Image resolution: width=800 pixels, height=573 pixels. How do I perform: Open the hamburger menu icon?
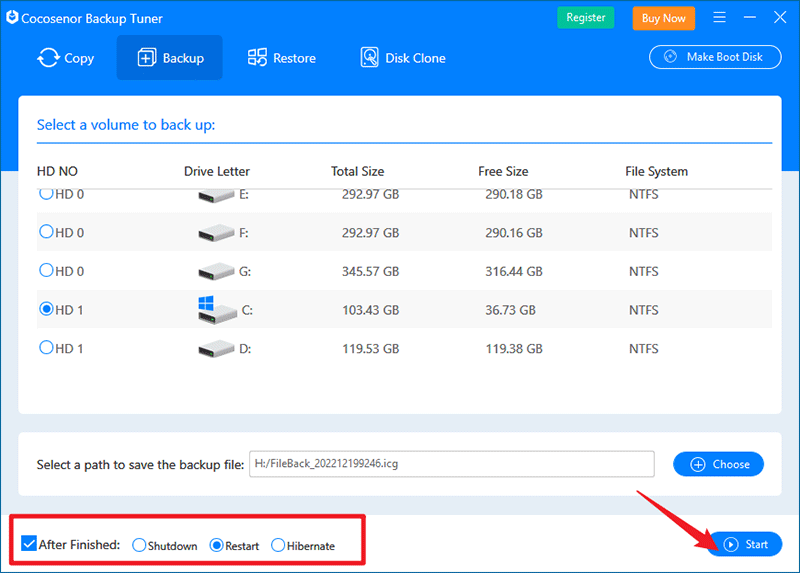tap(719, 17)
